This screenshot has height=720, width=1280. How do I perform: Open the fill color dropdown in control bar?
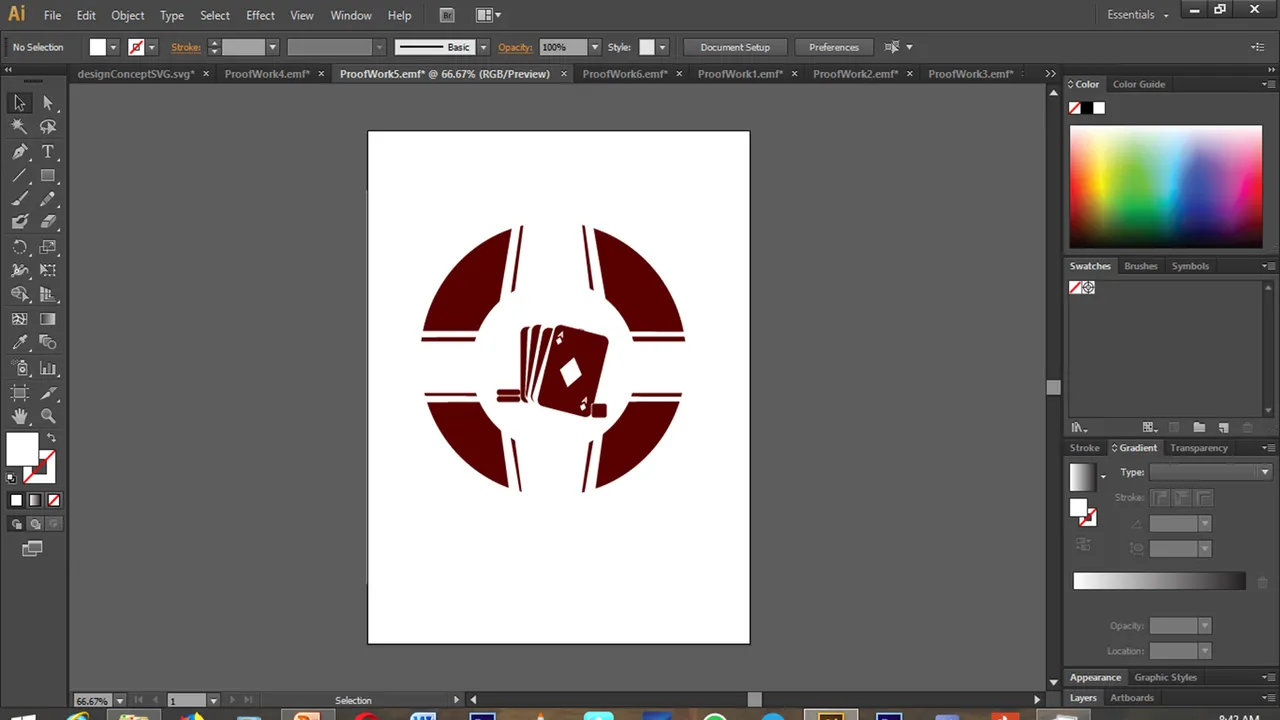[113, 47]
